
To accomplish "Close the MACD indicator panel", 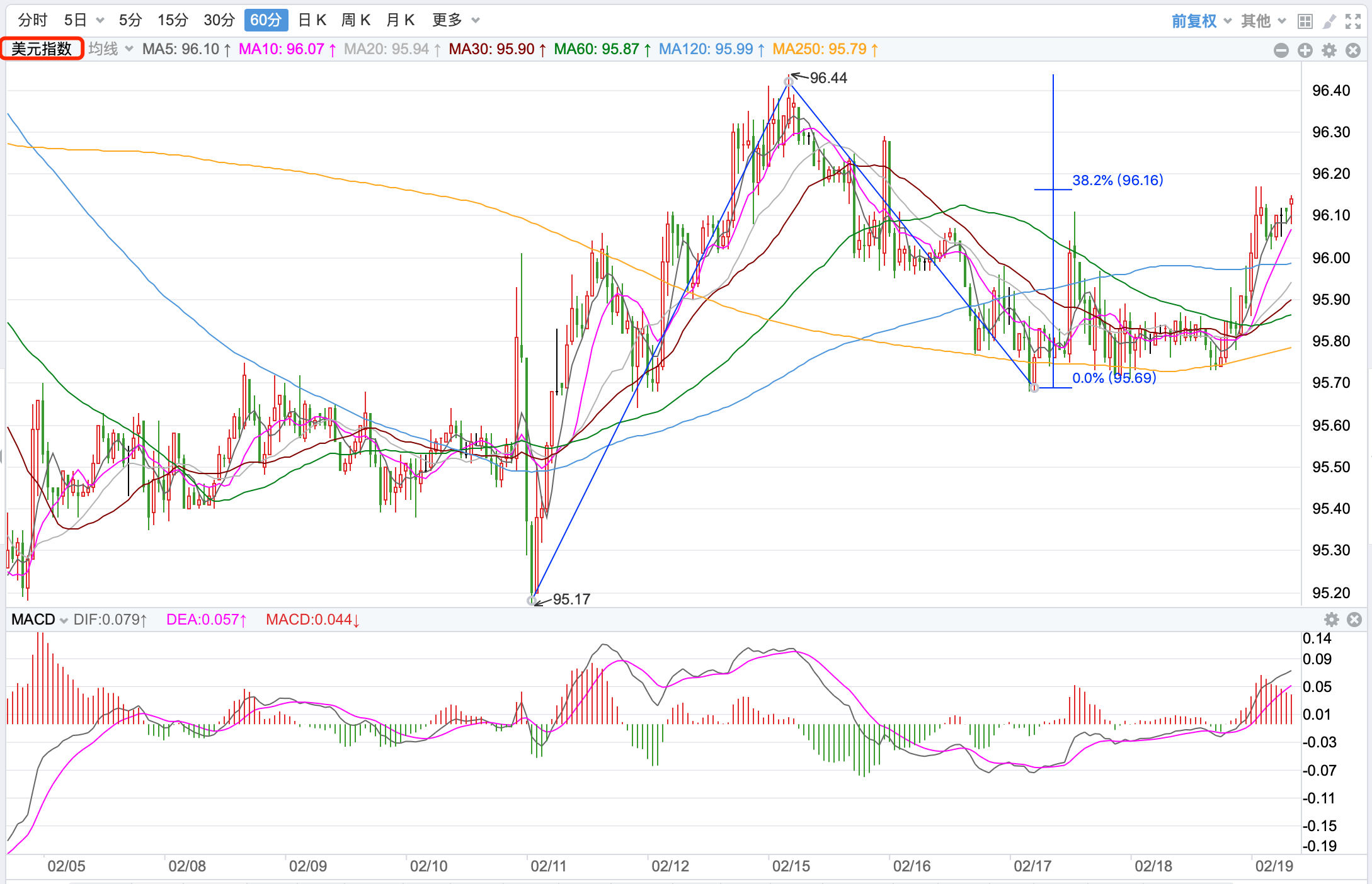I will (1354, 620).
